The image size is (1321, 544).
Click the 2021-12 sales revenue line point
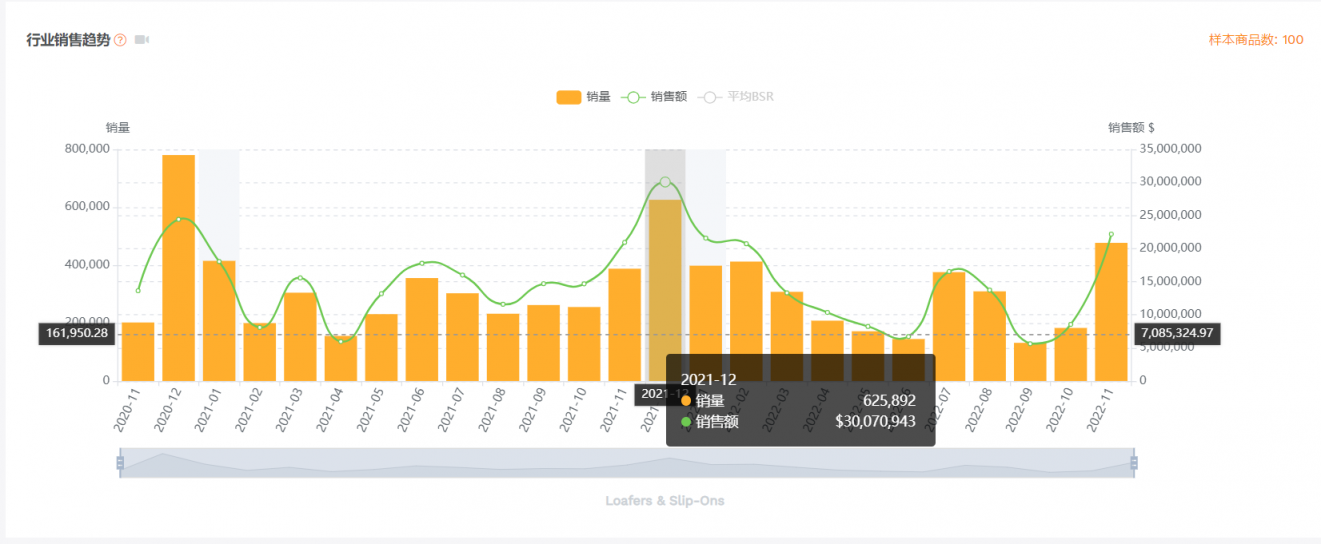[x=665, y=182]
